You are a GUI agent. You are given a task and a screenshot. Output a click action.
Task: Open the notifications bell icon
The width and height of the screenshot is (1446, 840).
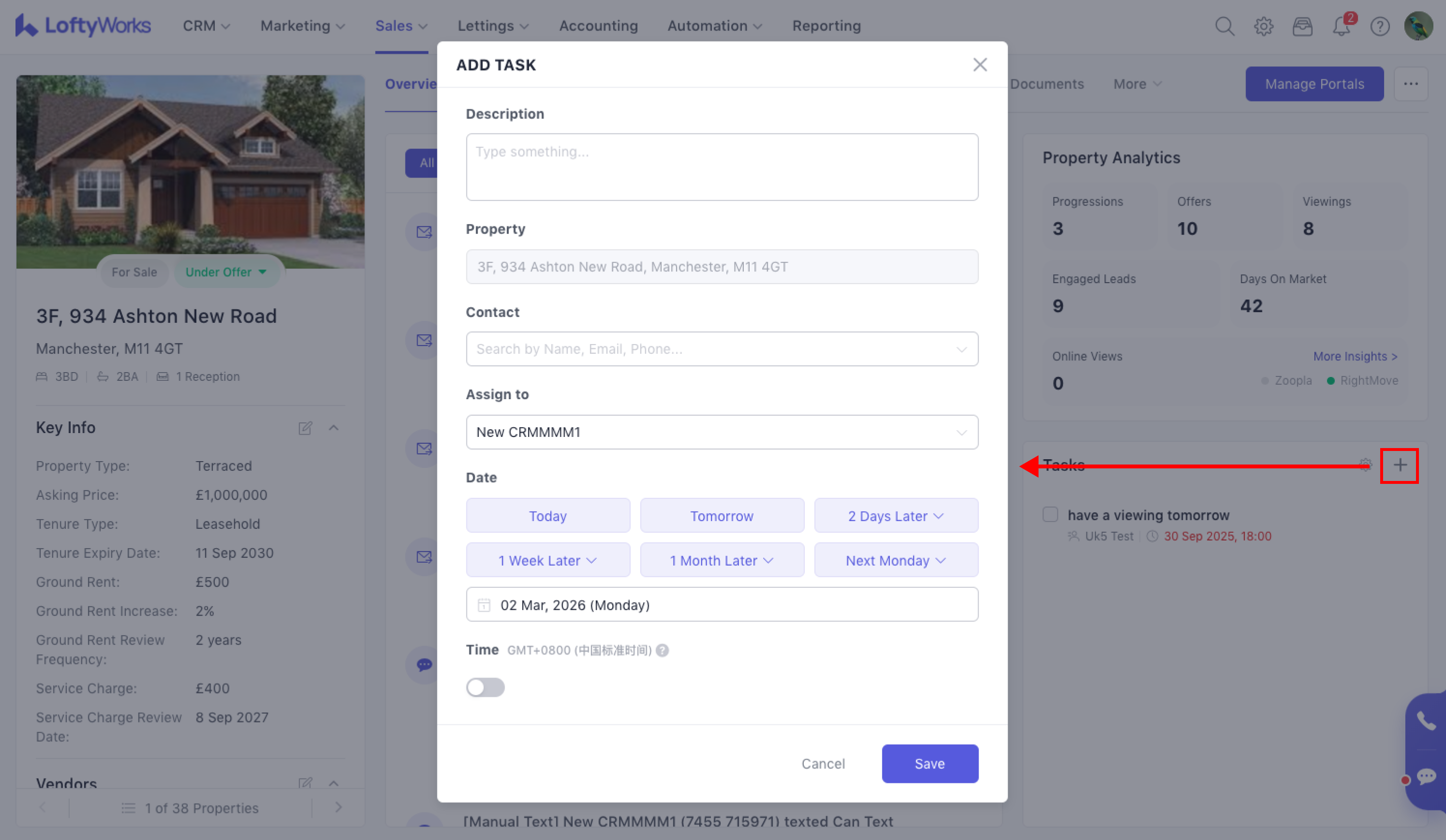[x=1341, y=27]
